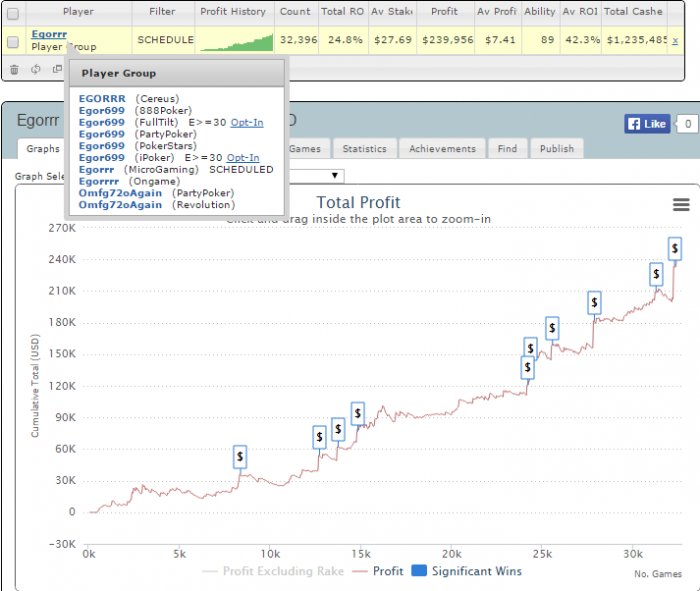Open the Graph Selection dropdown arrow
The height and width of the screenshot is (591, 700).
(334, 175)
